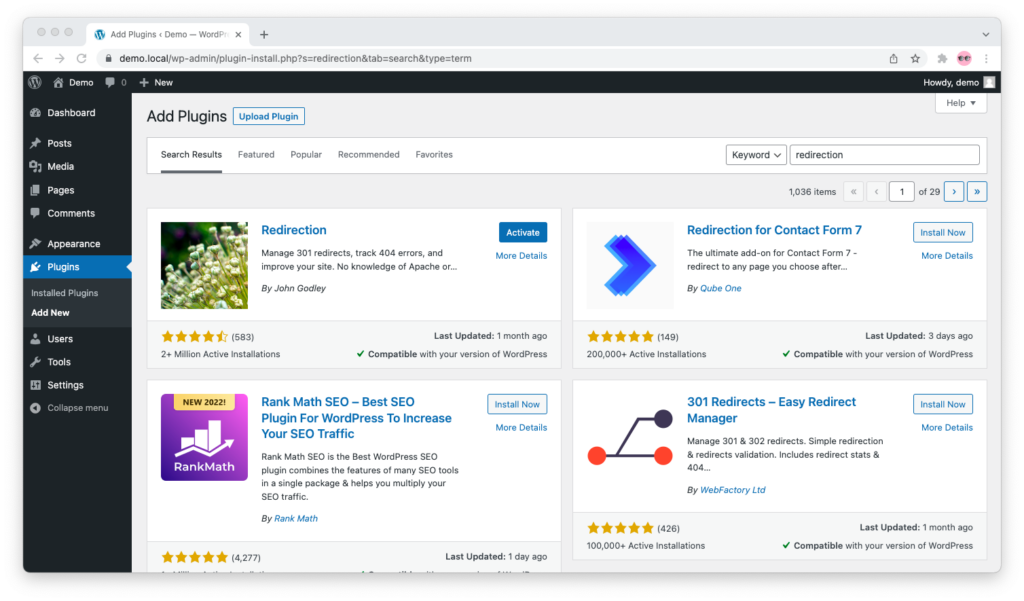The width and height of the screenshot is (1024, 601).
Task: Open the 301 Redirects plugin title
Action: coord(771,410)
